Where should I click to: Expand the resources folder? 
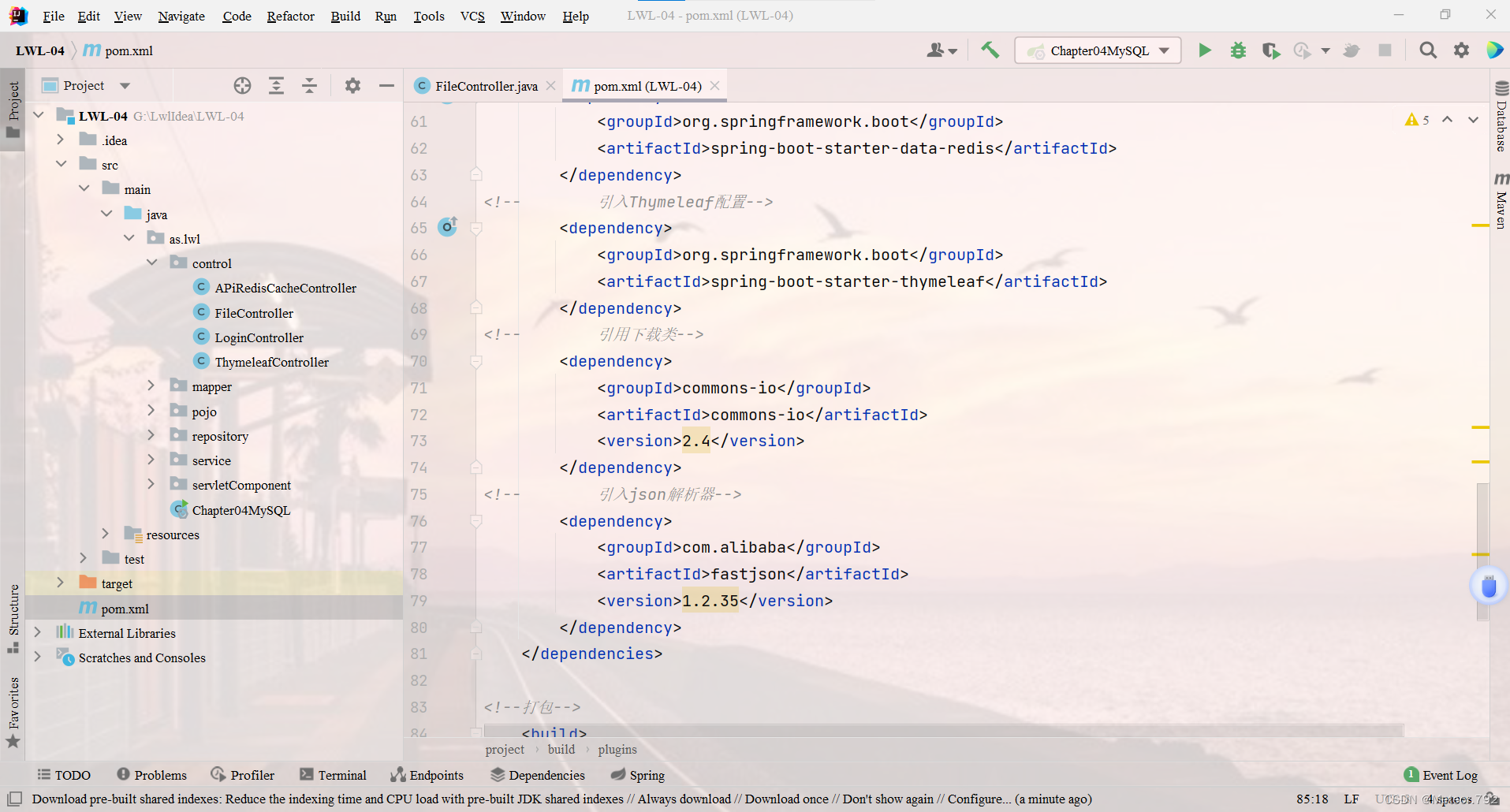pos(106,535)
